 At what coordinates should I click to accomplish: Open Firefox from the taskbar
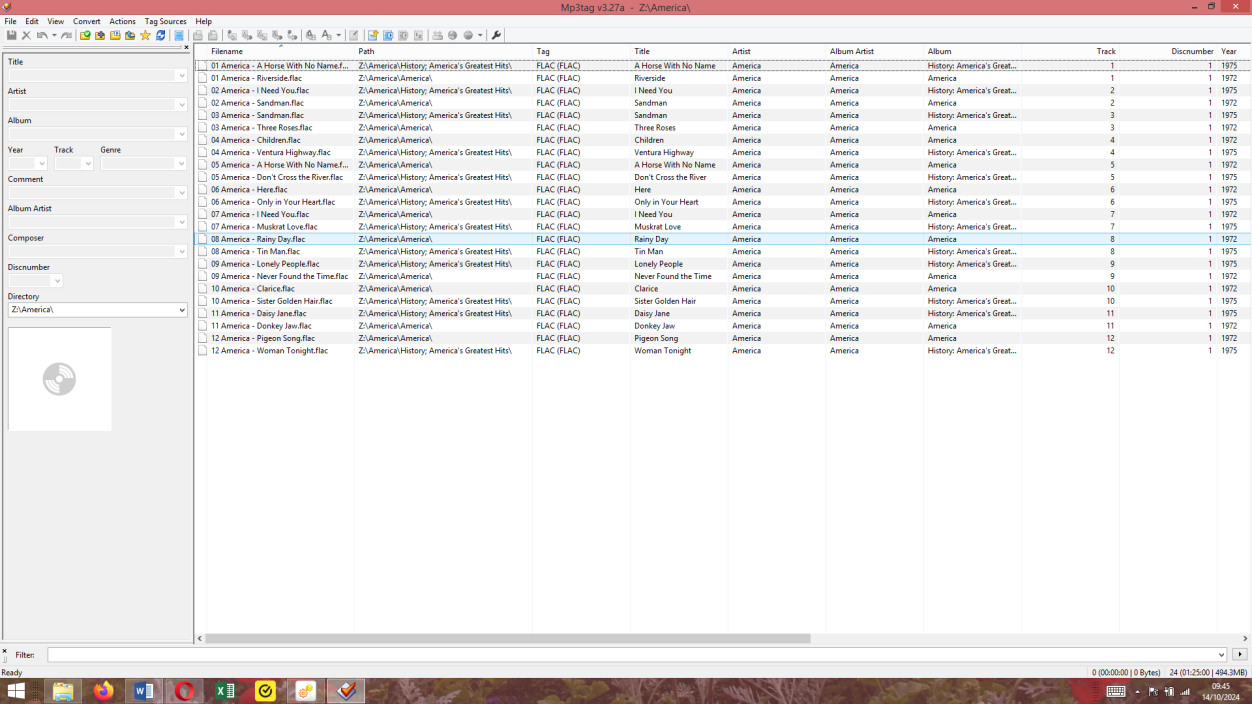pos(103,691)
